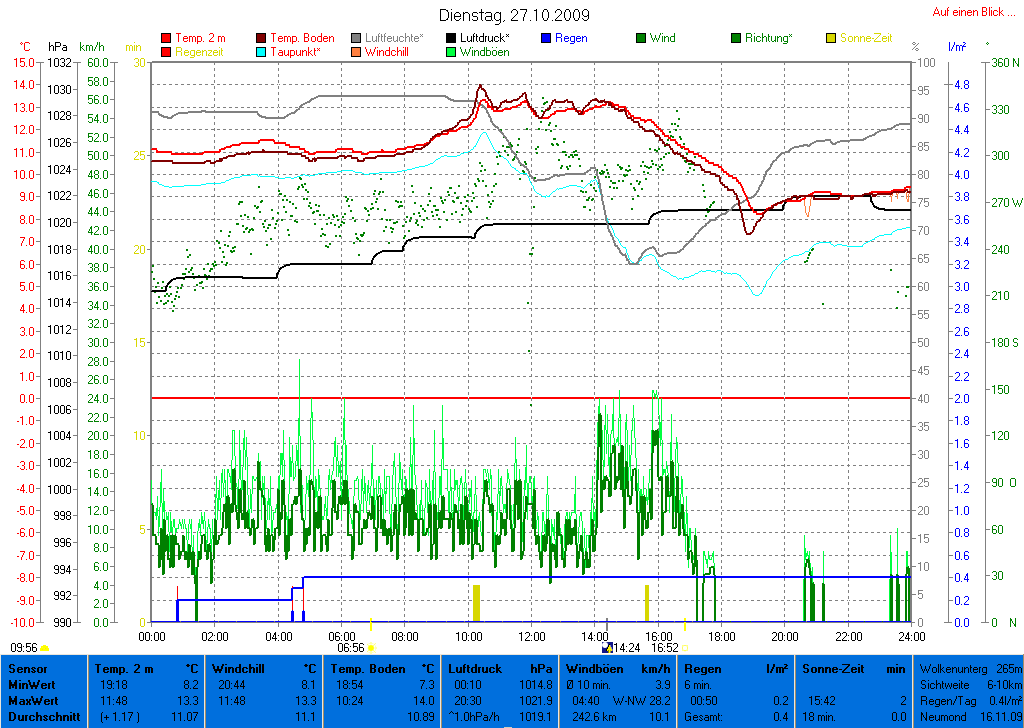The width and height of the screenshot is (1024, 728).
Task: Click the Richtung* legend label
Action: (768, 38)
